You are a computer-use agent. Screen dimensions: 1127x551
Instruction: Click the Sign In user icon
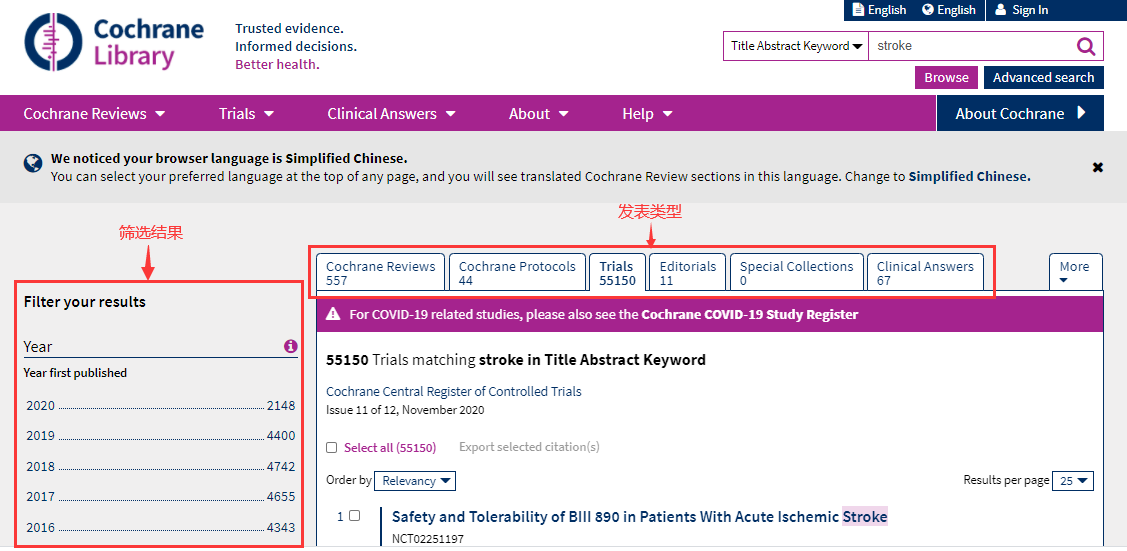pos(1000,10)
